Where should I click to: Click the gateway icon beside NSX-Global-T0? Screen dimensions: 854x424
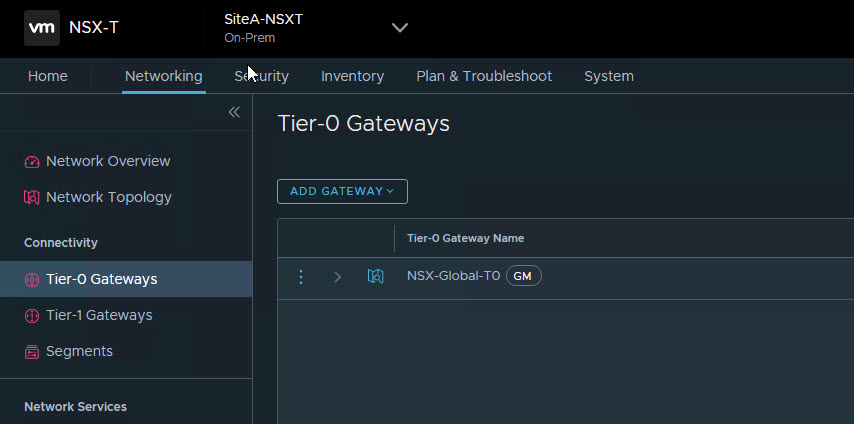point(375,277)
